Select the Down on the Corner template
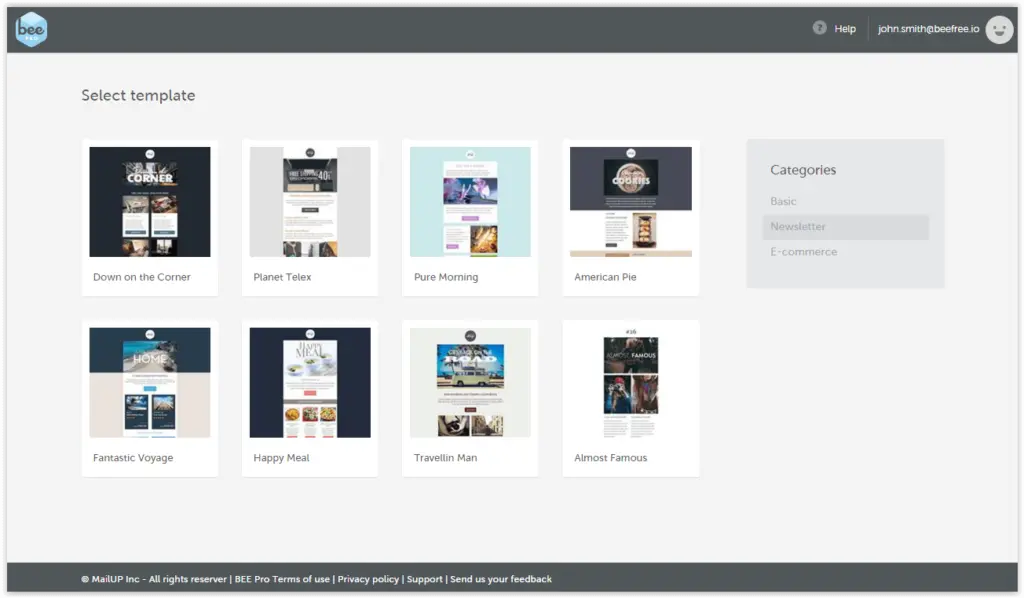1024x598 pixels. 149,201
